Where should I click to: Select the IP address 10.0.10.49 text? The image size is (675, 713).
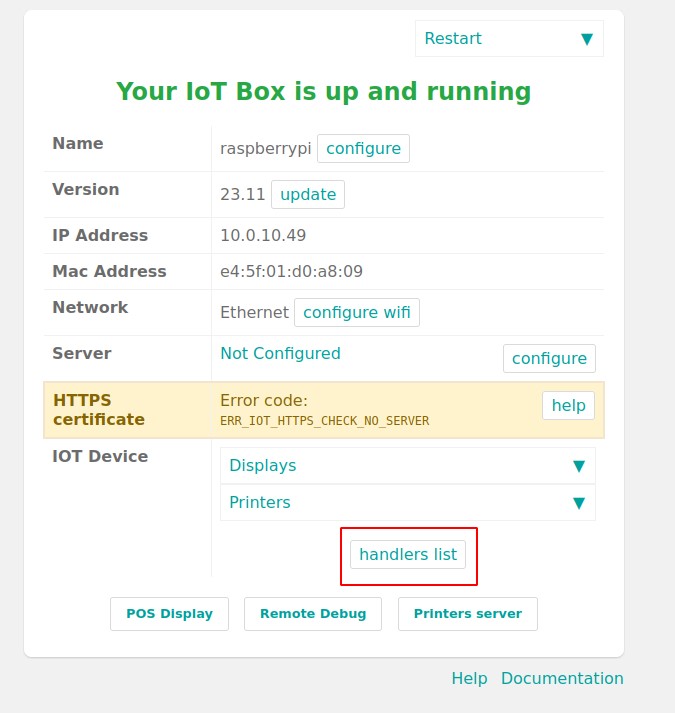coord(263,236)
